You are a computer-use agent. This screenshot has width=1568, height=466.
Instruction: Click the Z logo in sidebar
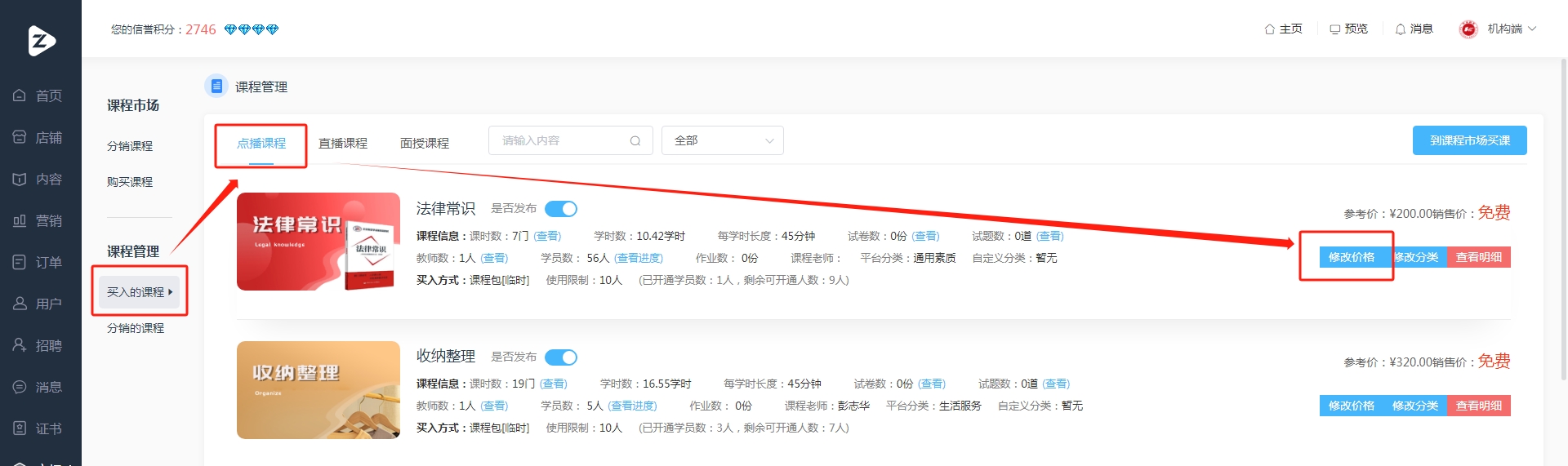(42, 40)
